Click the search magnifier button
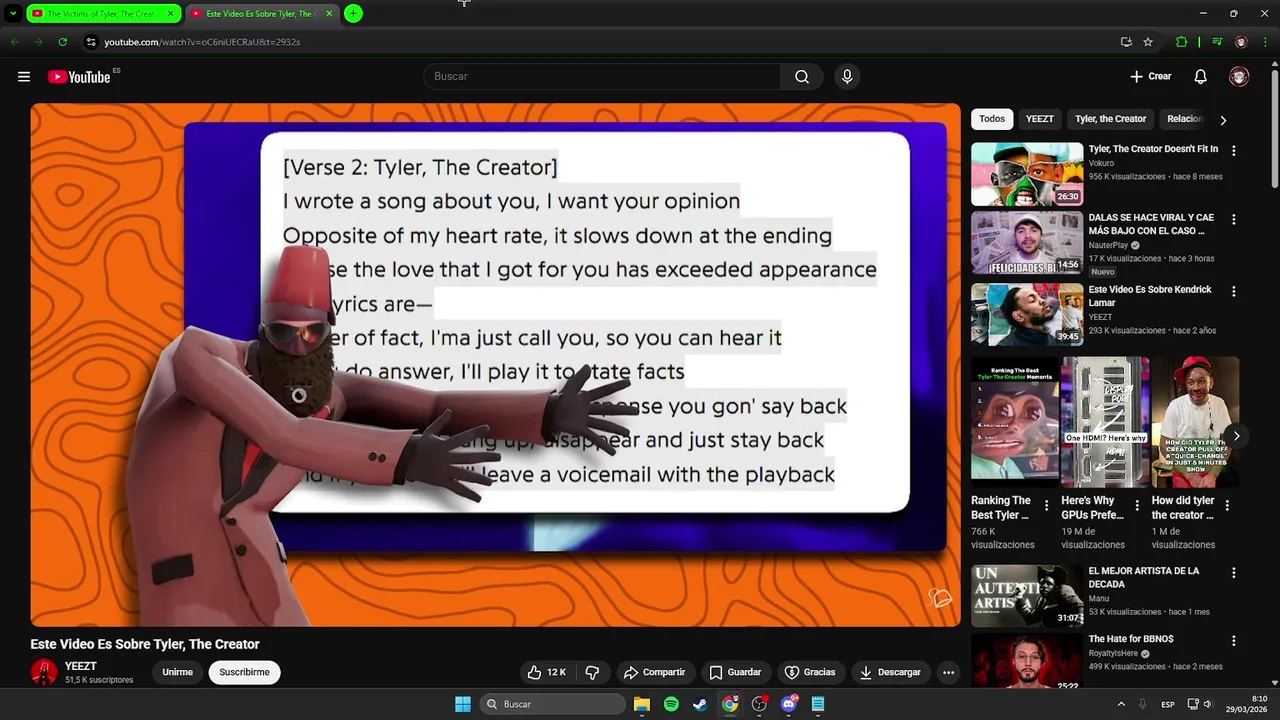 point(802,77)
